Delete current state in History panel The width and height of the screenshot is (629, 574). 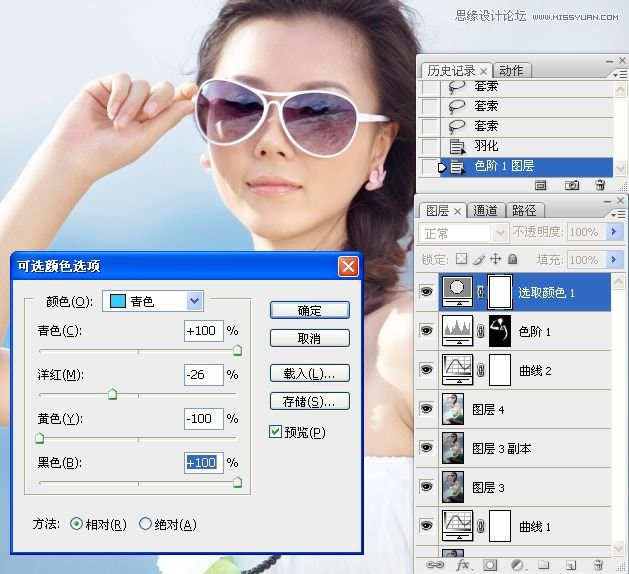click(600, 185)
